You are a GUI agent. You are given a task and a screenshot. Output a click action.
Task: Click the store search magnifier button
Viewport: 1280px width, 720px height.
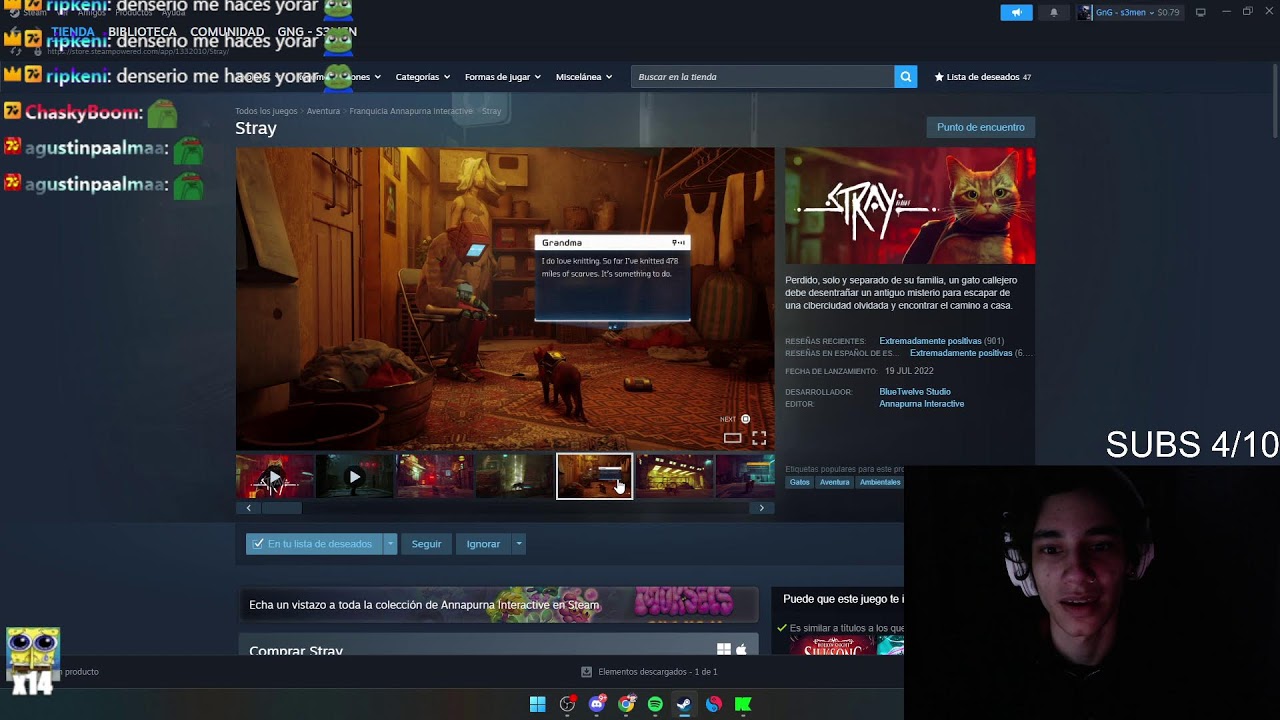[x=905, y=77]
